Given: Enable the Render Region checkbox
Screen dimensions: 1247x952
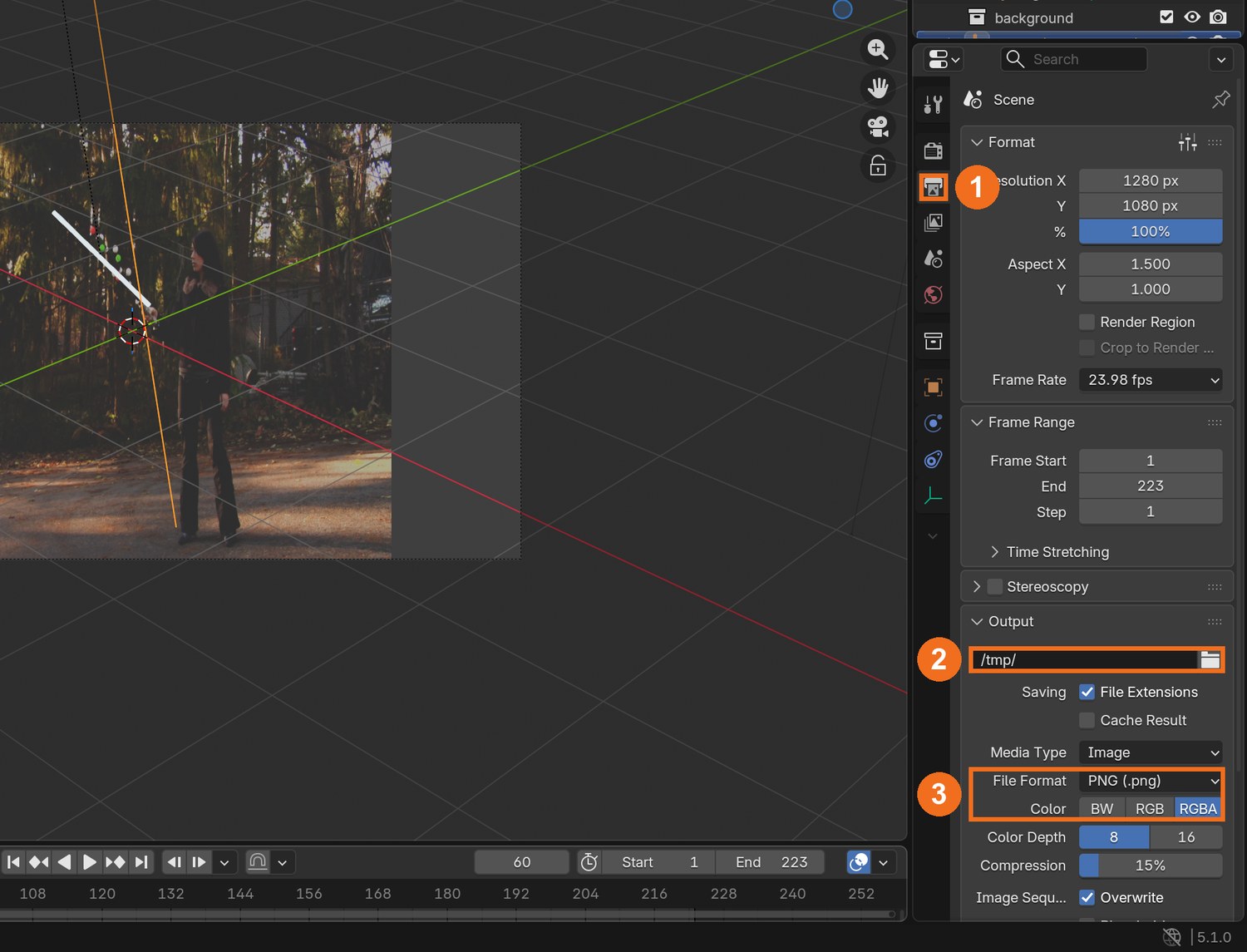Looking at the screenshot, I should 1087,322.
